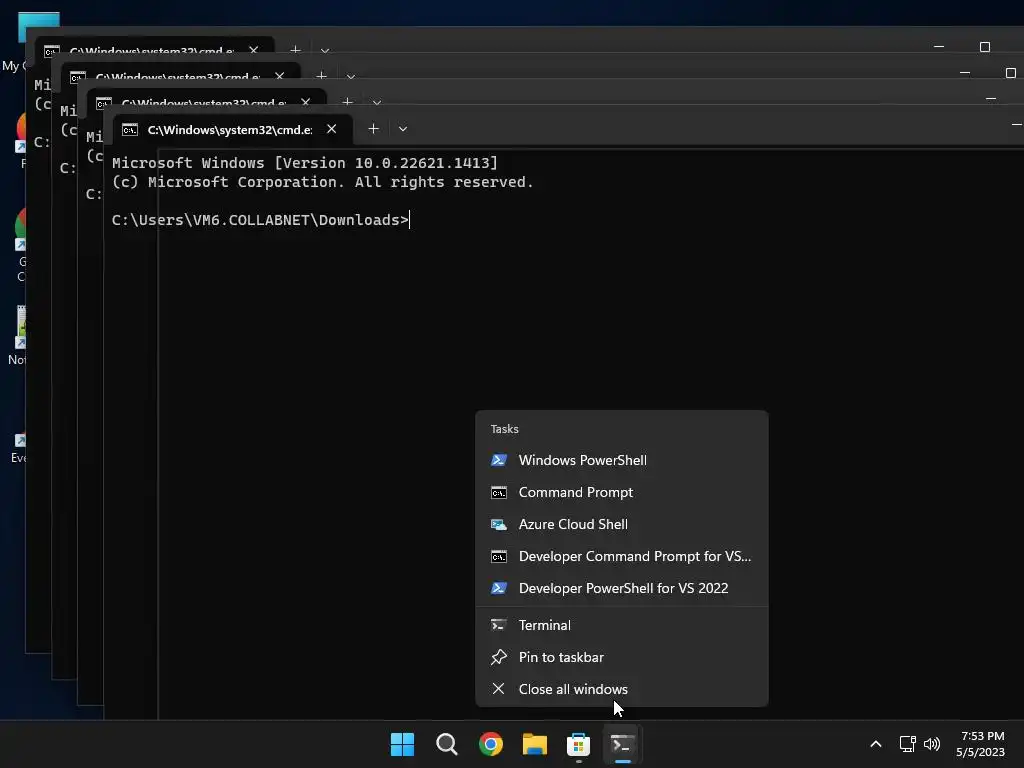This screenshot has width=1024, height=768.
Task: Close tab in second terminal window behind
Action: (x=305, y=103)
